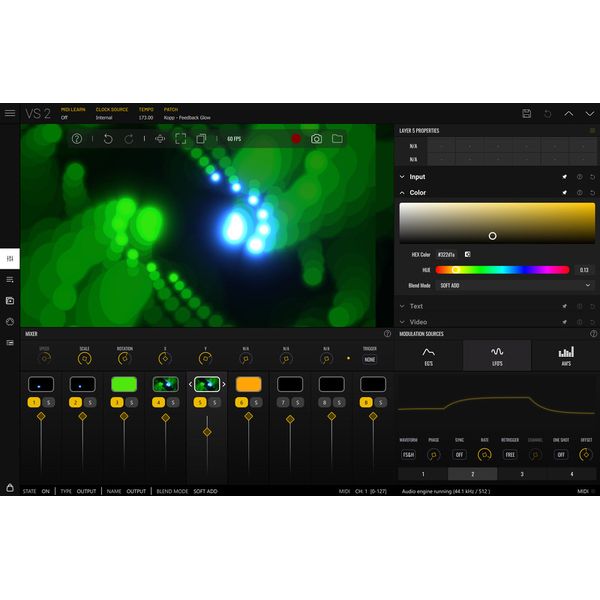The height and width of the screenshot is (600, 600).
Task: Reset the Color section with its reset arrow
Action: 592,193
